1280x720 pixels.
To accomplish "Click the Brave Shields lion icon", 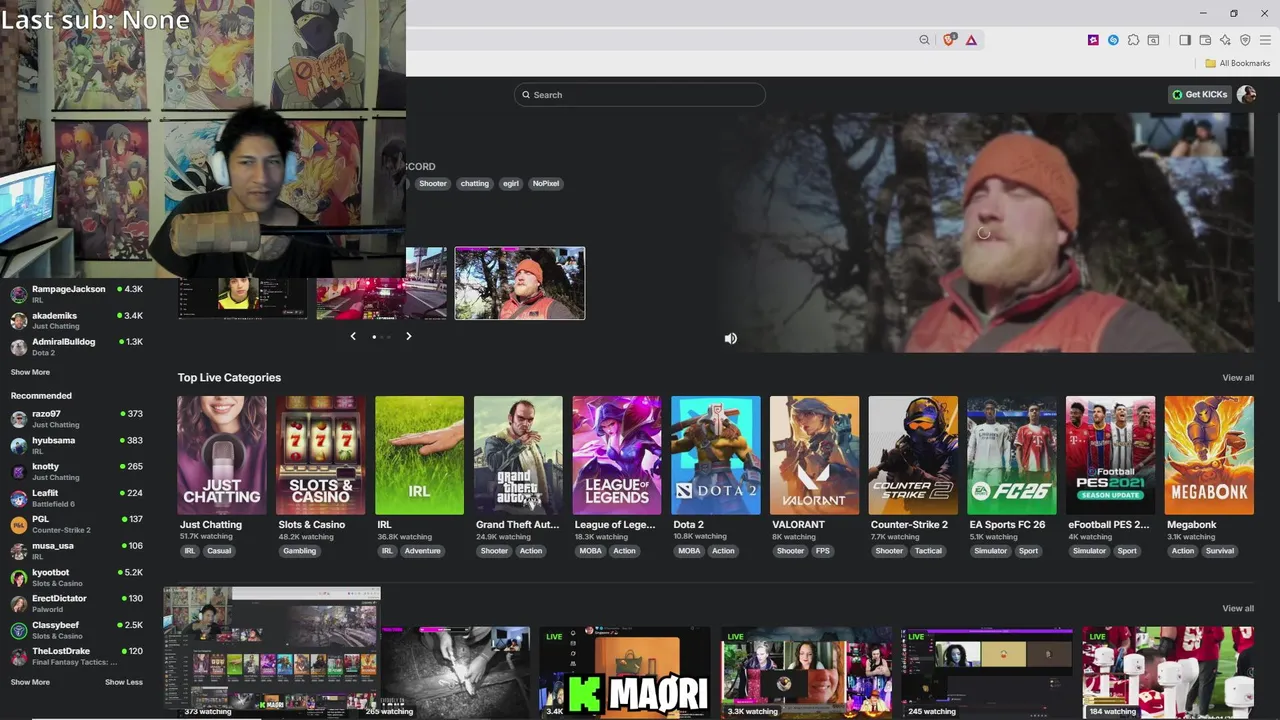I will [x=949, y=40].
